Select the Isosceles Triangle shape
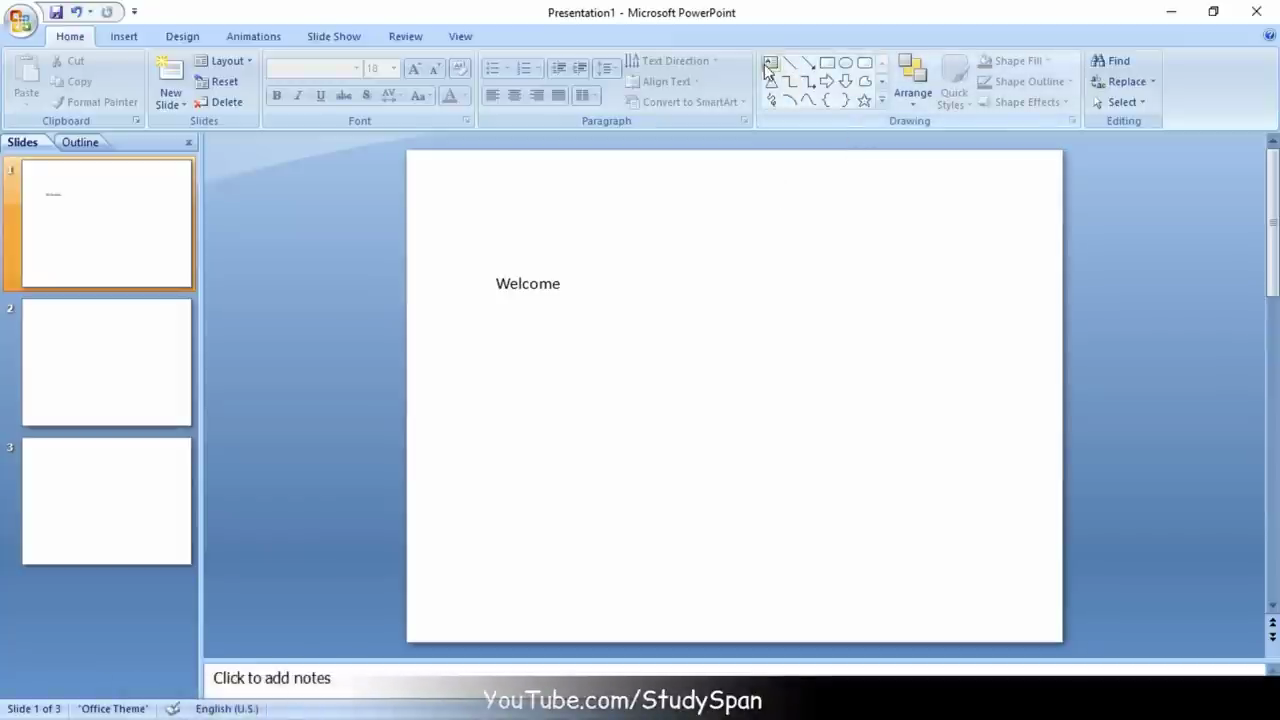The width and height of the screenshot is (1280, 720). pyautogui.click(x=771, y=82)
